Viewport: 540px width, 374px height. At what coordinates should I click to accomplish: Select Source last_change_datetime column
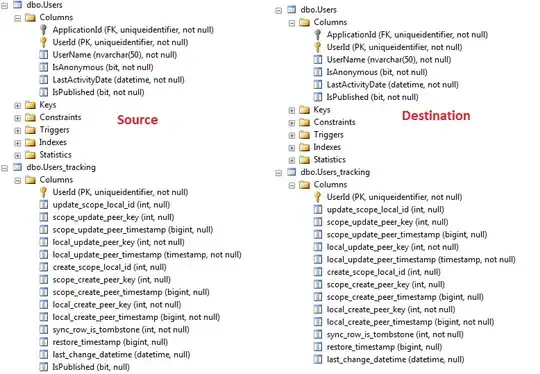[x=121, y=355]
